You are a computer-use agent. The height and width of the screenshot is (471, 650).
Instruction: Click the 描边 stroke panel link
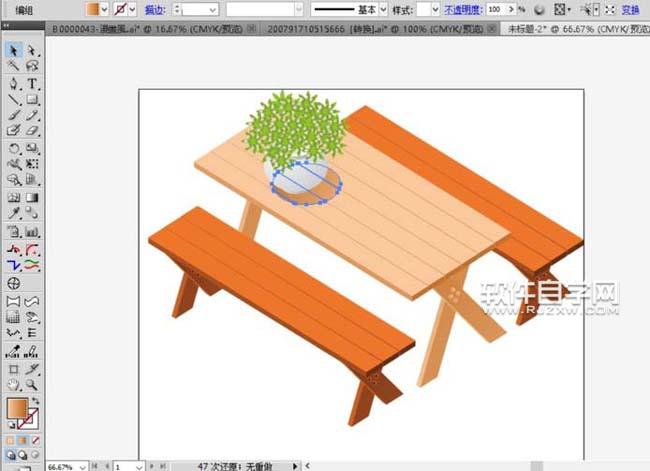pos(155,10)
